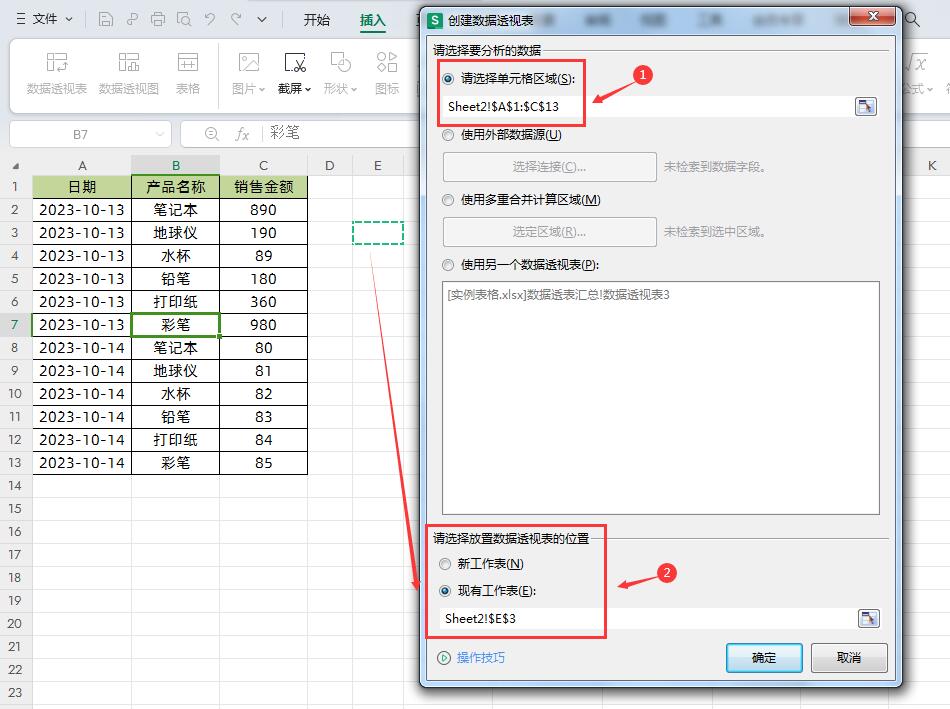Expand the 图片 dropdown arrow
950x709 pixels.
[262, 89]
